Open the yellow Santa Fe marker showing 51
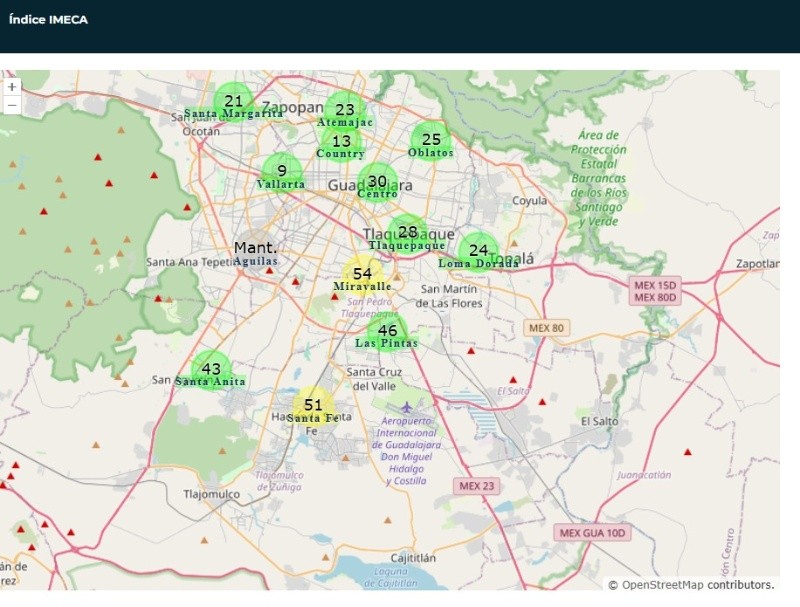Viewport: 800px width, 607px height. (x=313, y=406)
